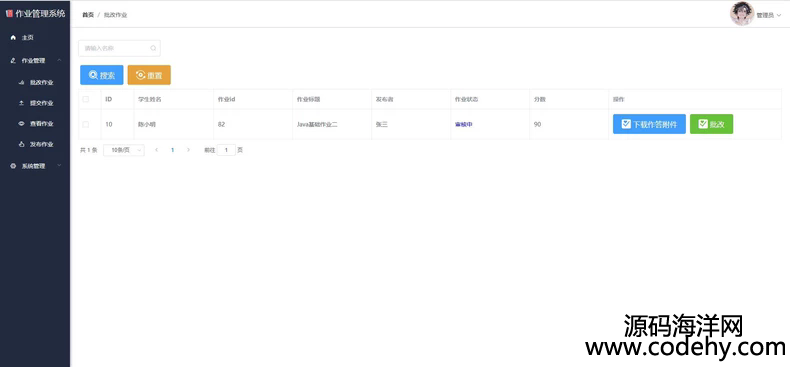Open the administrator avatar picture
The height and width of the screenshot is (367, 790).
[x=742, y=14]
